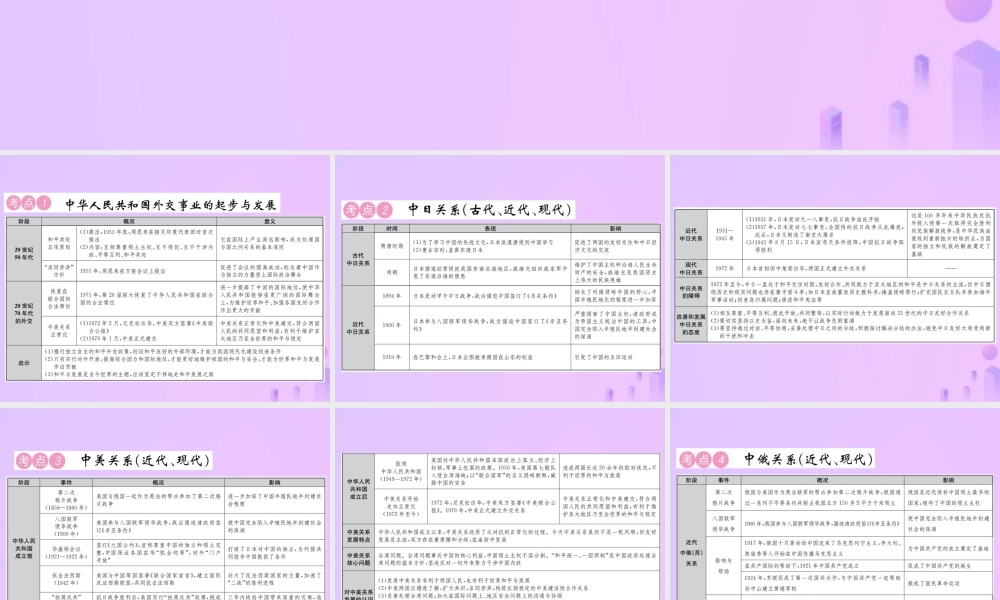The height and width of the screenshot is (600, 1000).
Task: Click the 概况 column header in 考点1 table
Action: click(x=129, y=221)
